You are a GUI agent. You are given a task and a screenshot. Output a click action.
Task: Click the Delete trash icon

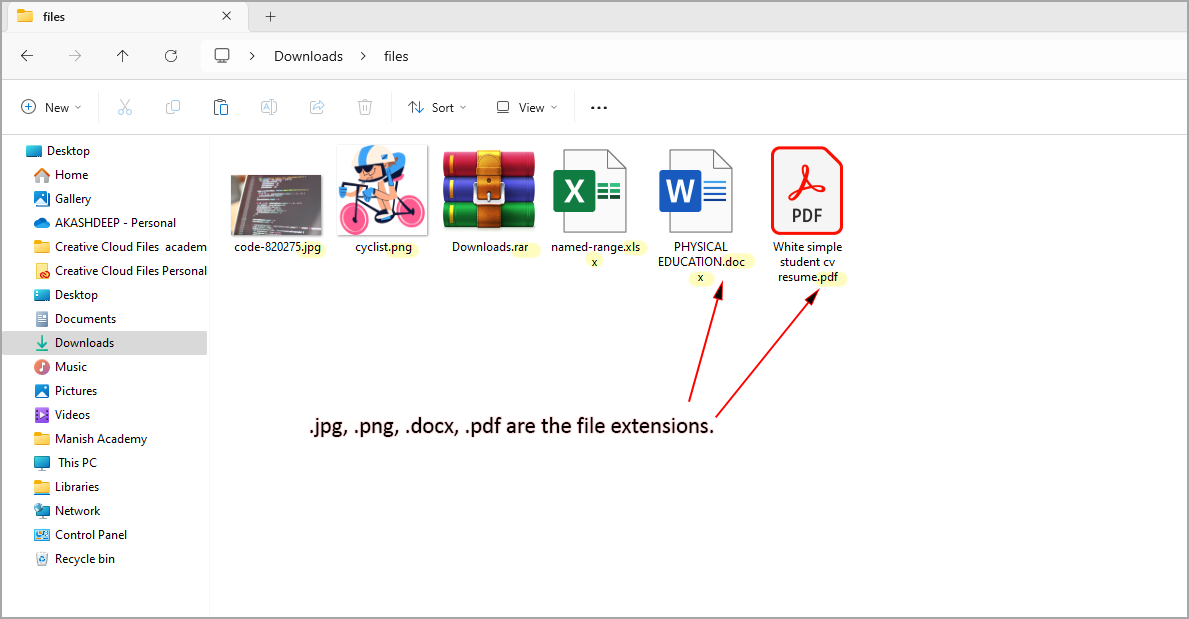pos(365,107)
